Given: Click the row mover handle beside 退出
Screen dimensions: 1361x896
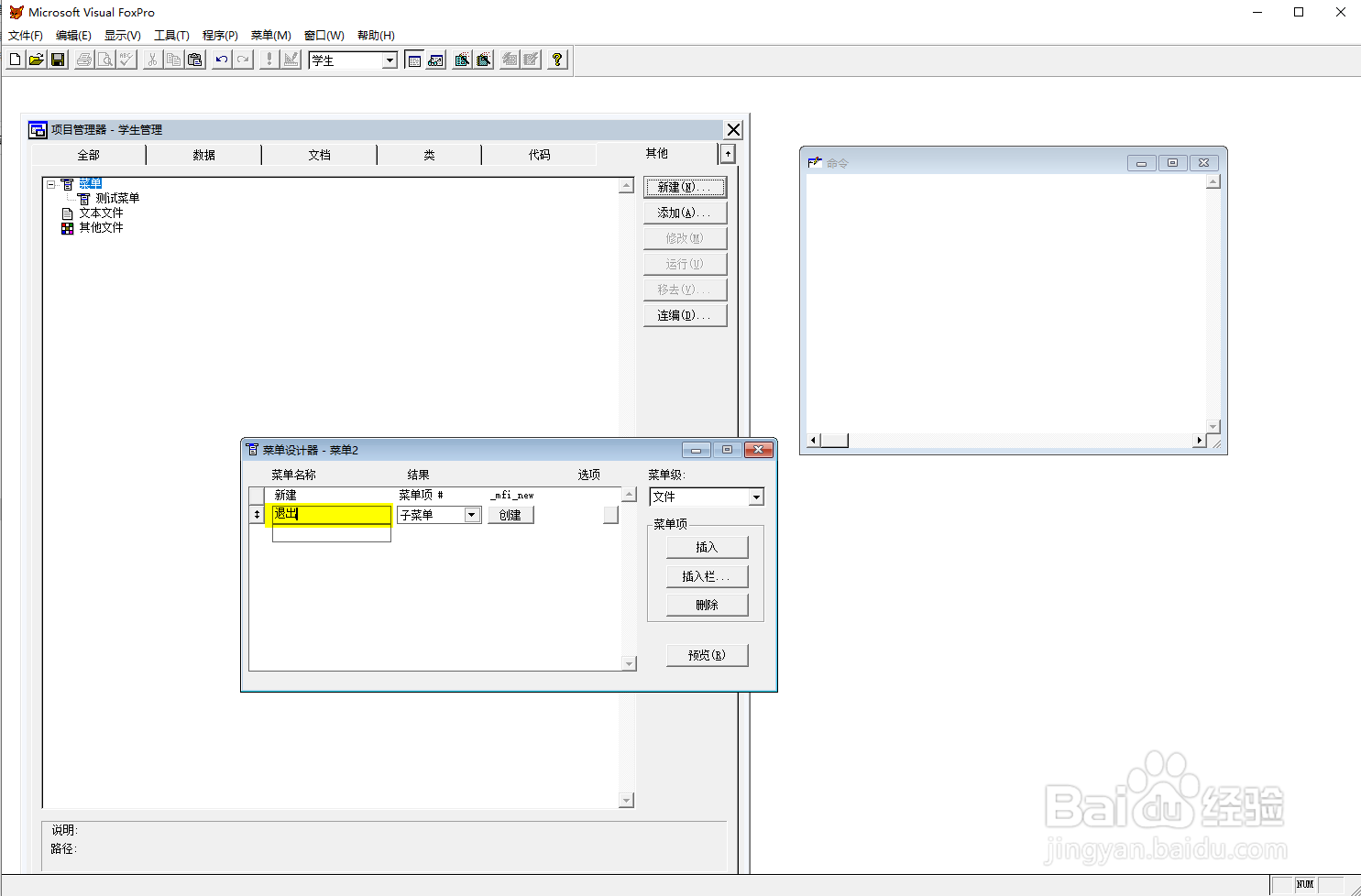Looking at the screenshot, I should (x=257, y=515).
